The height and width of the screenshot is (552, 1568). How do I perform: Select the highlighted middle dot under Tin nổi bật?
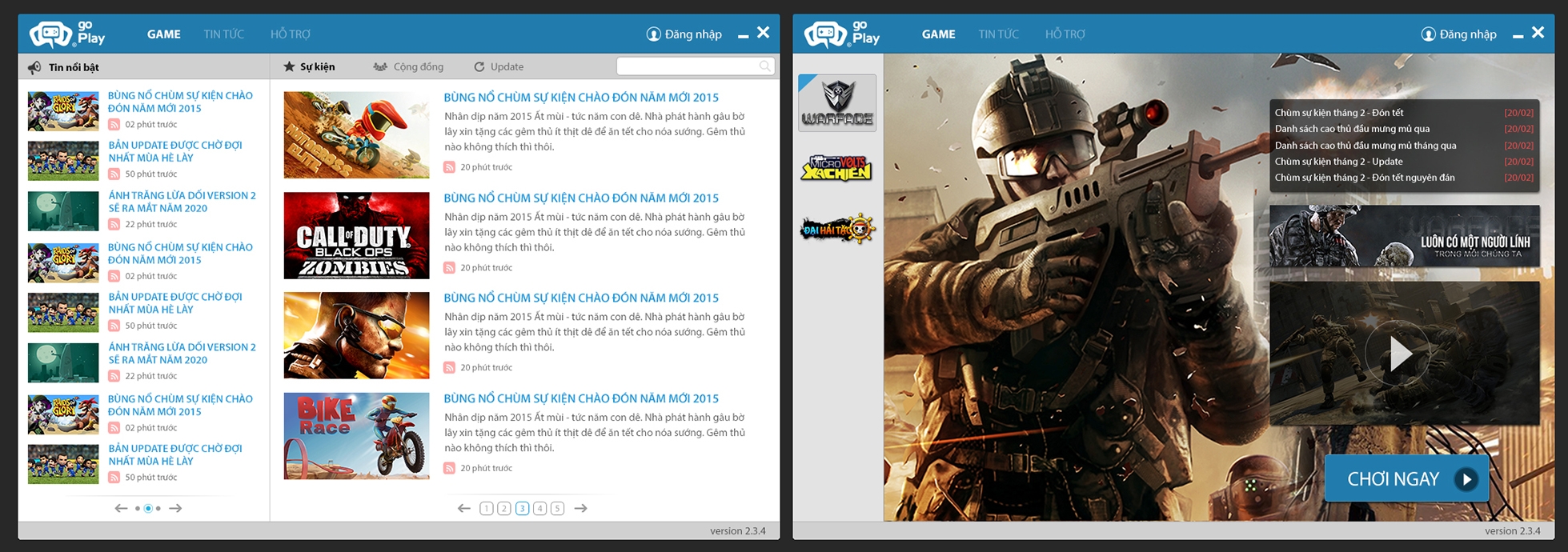point(148,509)
